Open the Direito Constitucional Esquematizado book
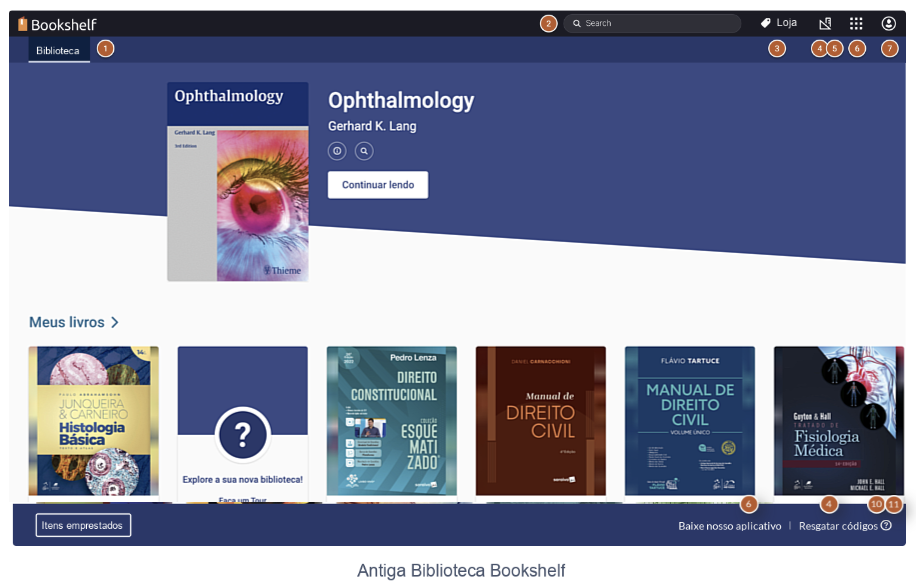This screenshot has height=584, width=916. (x=391, y=421)
